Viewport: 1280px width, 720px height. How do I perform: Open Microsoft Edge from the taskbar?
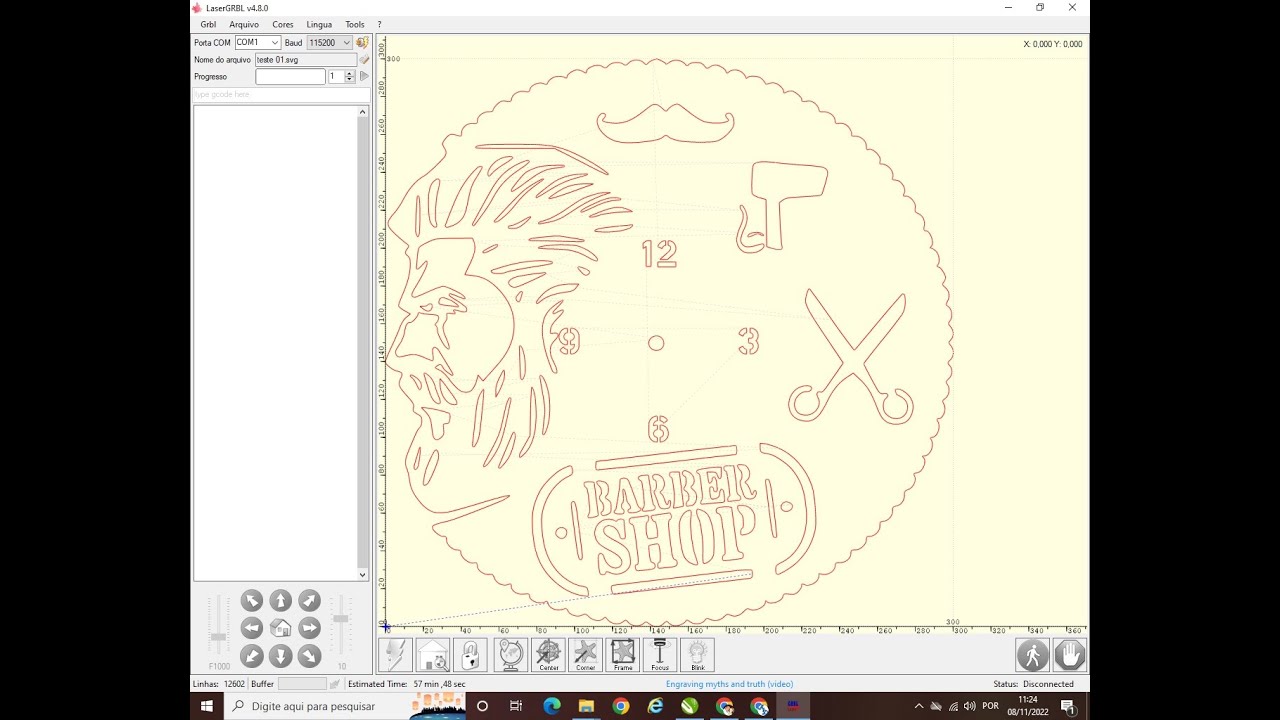point(551,706)
